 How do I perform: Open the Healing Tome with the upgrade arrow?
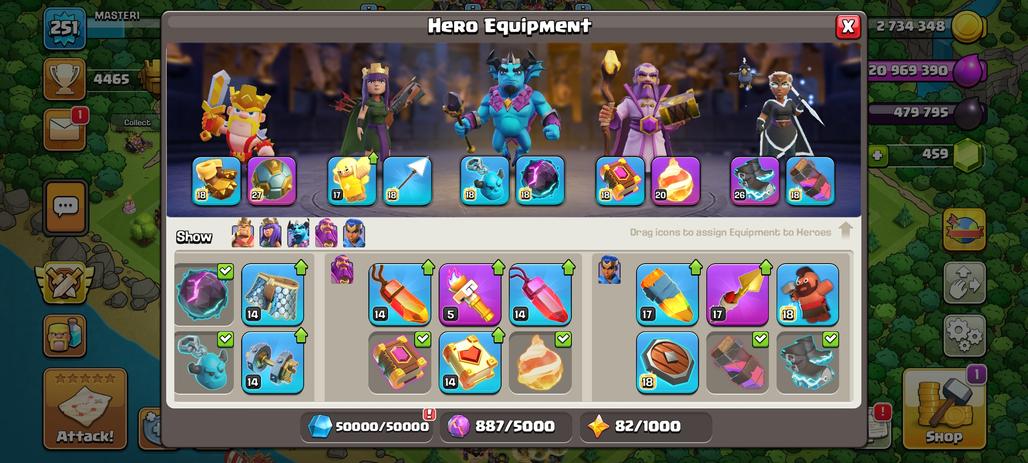[x=470, y=363]
